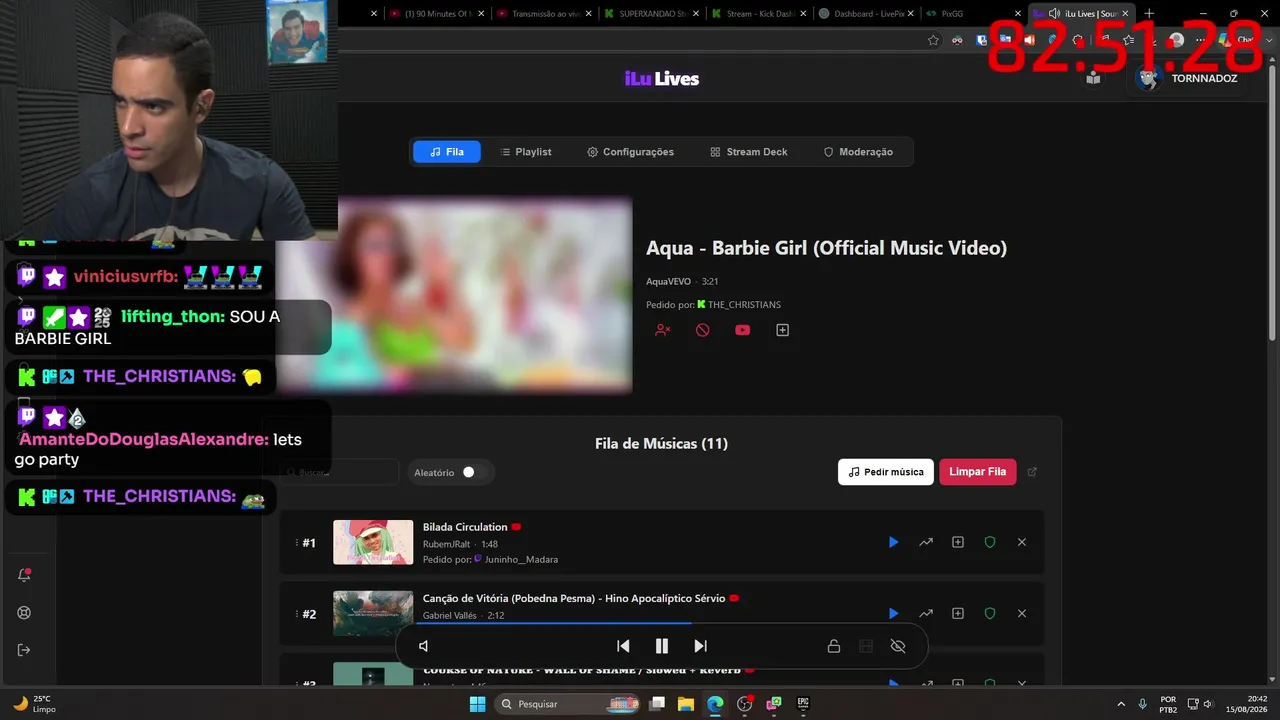Prioritize Canção de Vitória with trending icon

point(926,613)
